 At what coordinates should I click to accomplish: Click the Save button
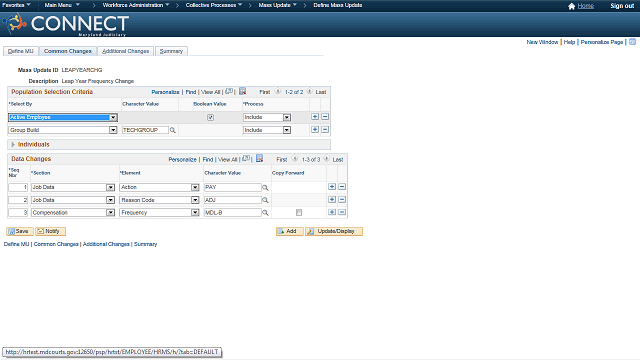point(20,231)
